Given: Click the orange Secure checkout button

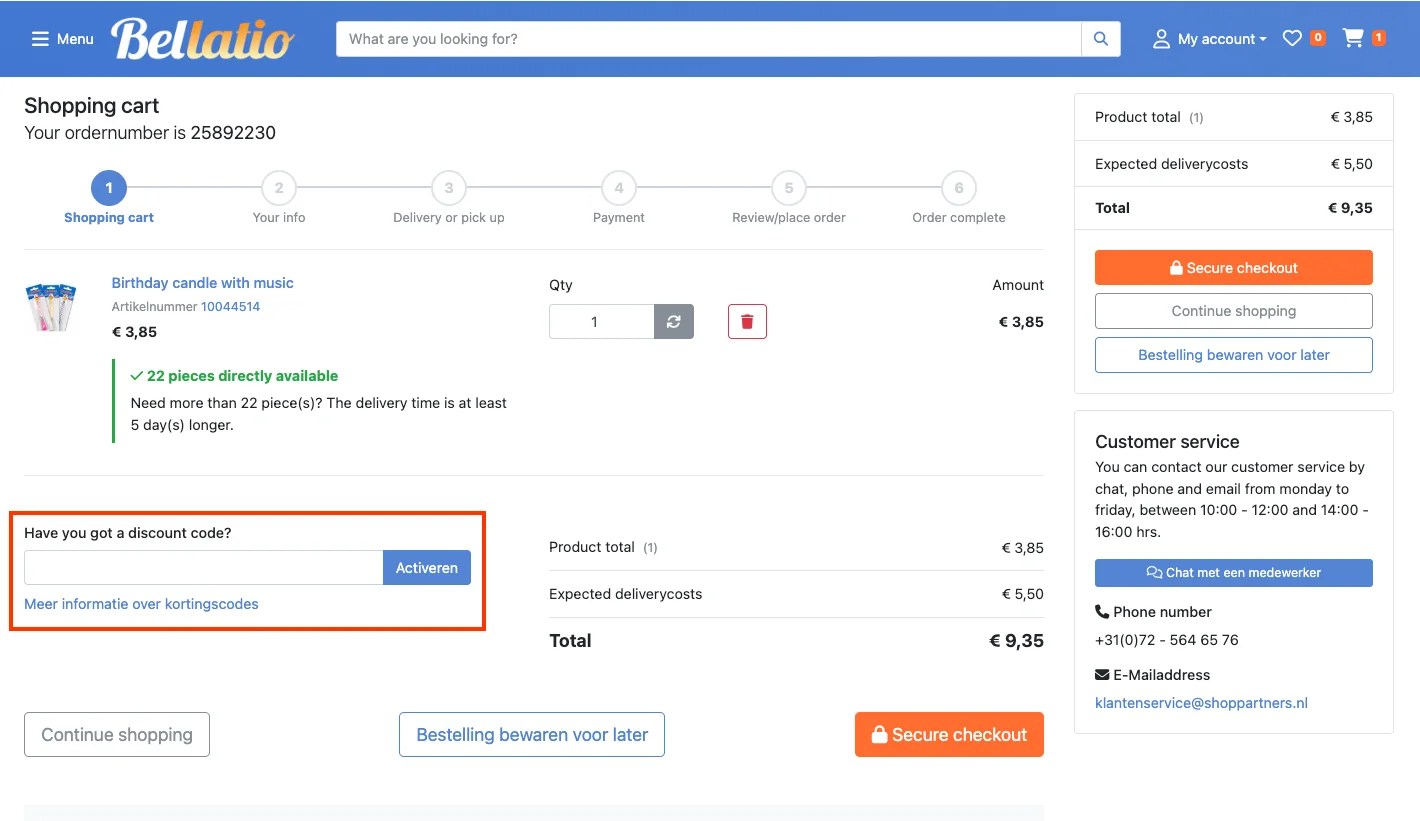Looking at the screenshot, I should [1233, 267].
